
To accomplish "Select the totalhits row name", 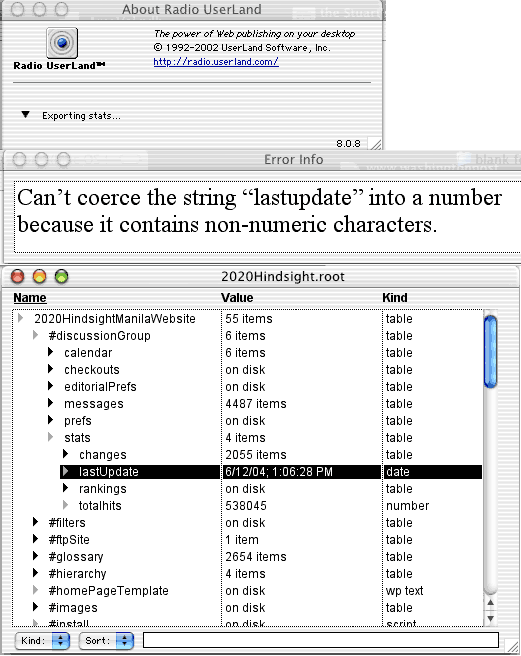I will [x=100, y=505].
